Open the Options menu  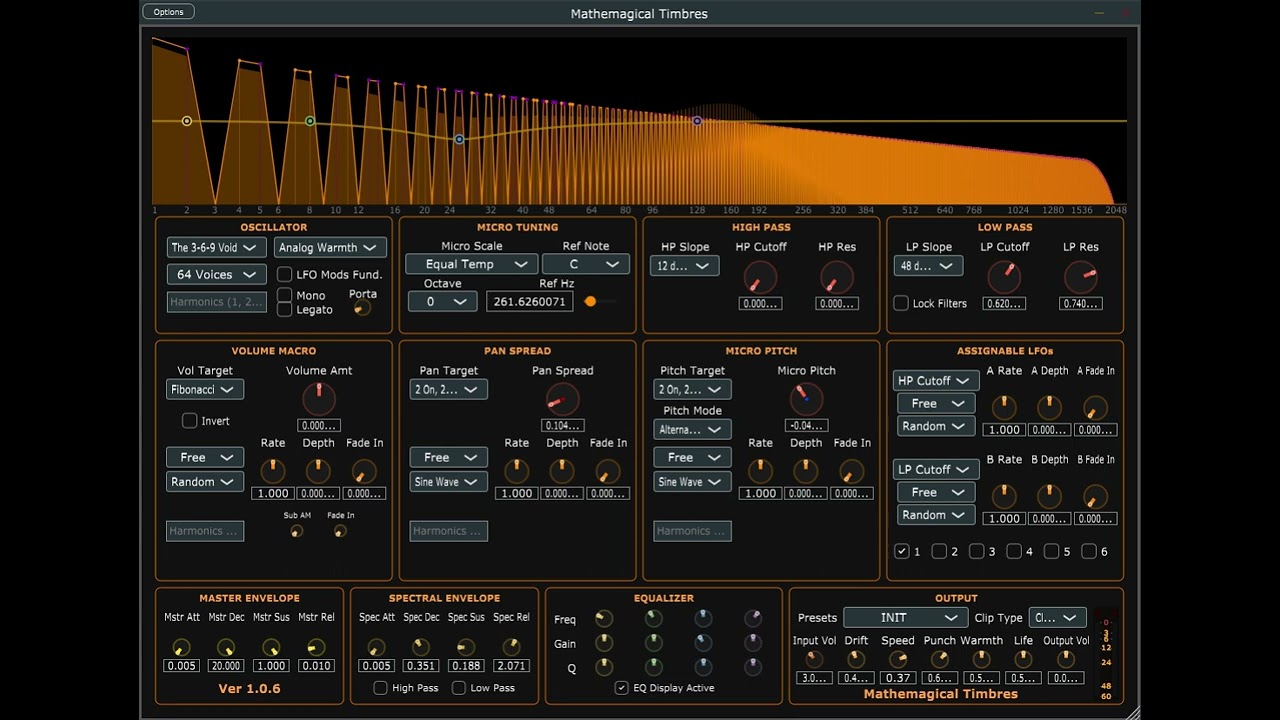point(168,12)
